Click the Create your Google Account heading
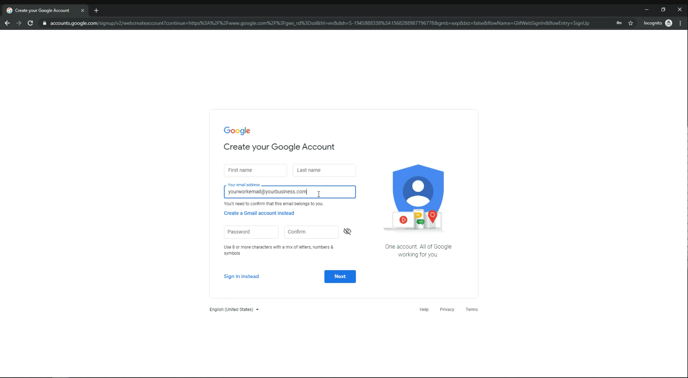This screenshot has width=688, height=378. point(279,147)
